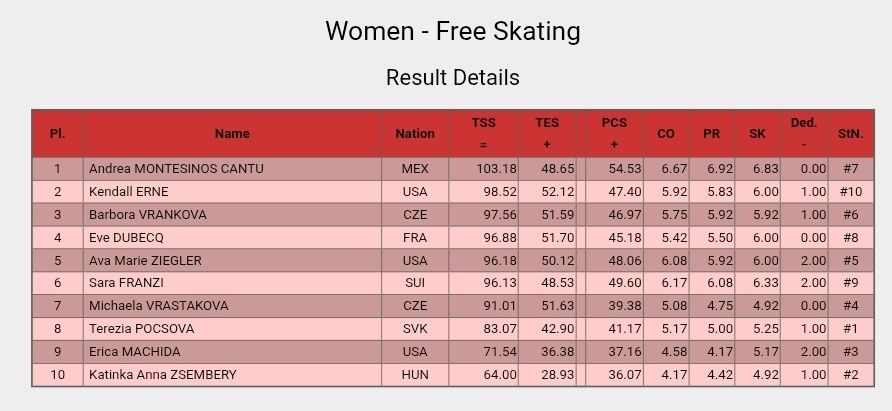
Task: Click the total score 103.18 cell
Action: point(484,169)
